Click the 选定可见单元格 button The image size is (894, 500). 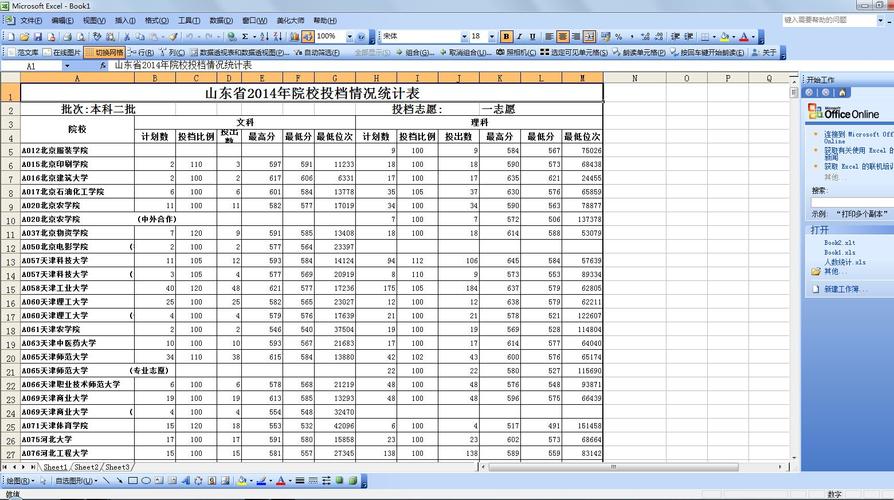574,52
